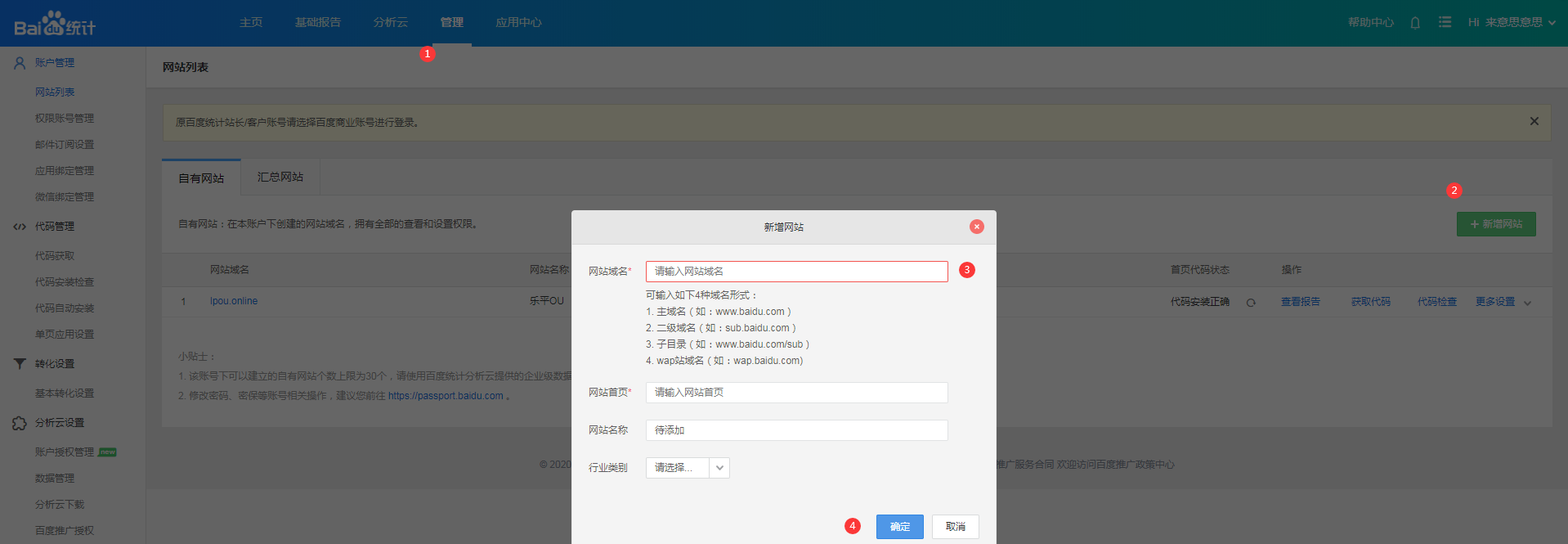Click the 网站域名 column header
1568x544 pixels.
tap(230, 270)
